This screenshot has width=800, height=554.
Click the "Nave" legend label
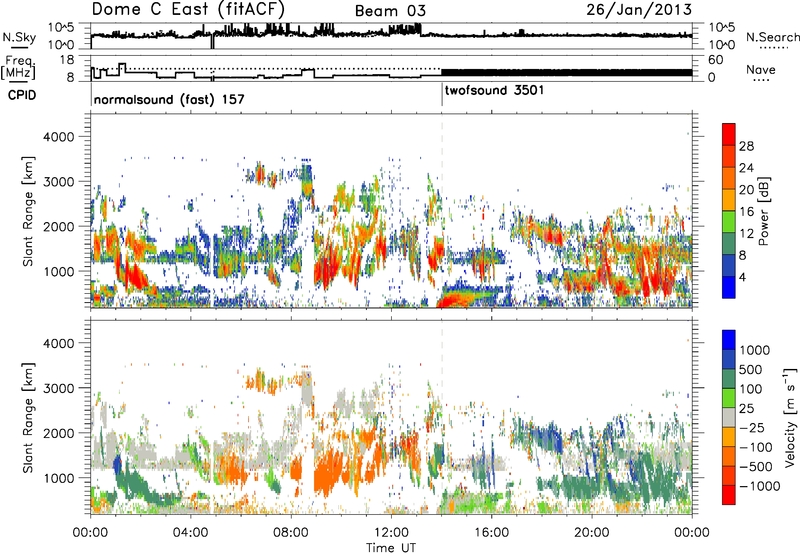point(760,69)
